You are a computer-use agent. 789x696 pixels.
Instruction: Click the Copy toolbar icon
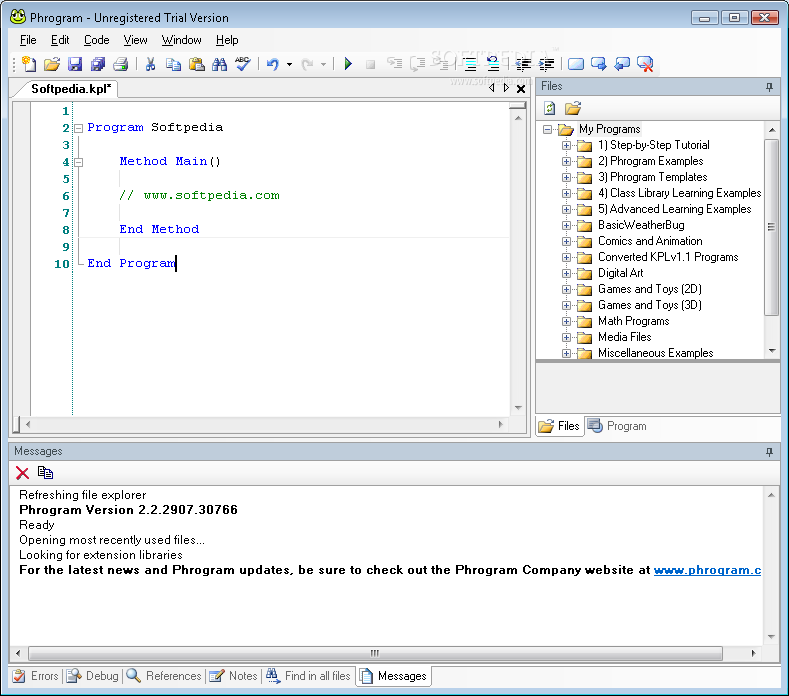[173, 64]
